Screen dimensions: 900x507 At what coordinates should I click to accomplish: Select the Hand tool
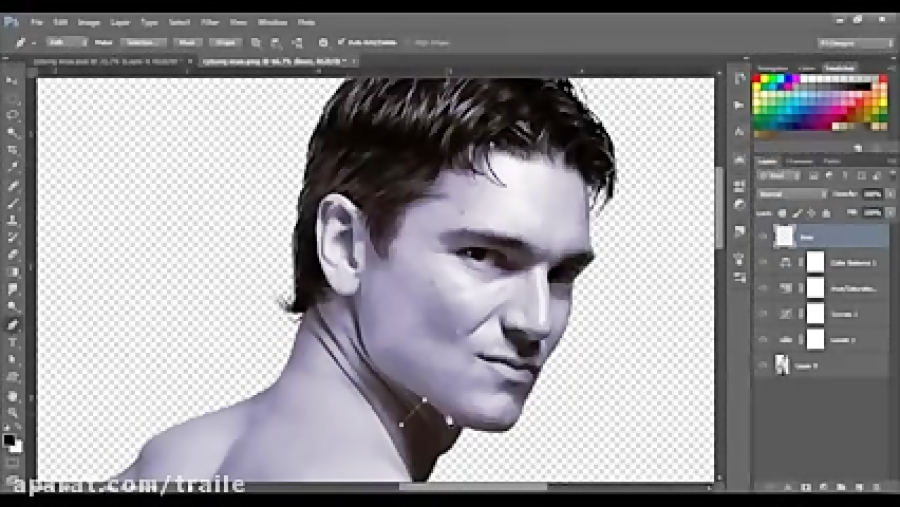click(12, 396)
